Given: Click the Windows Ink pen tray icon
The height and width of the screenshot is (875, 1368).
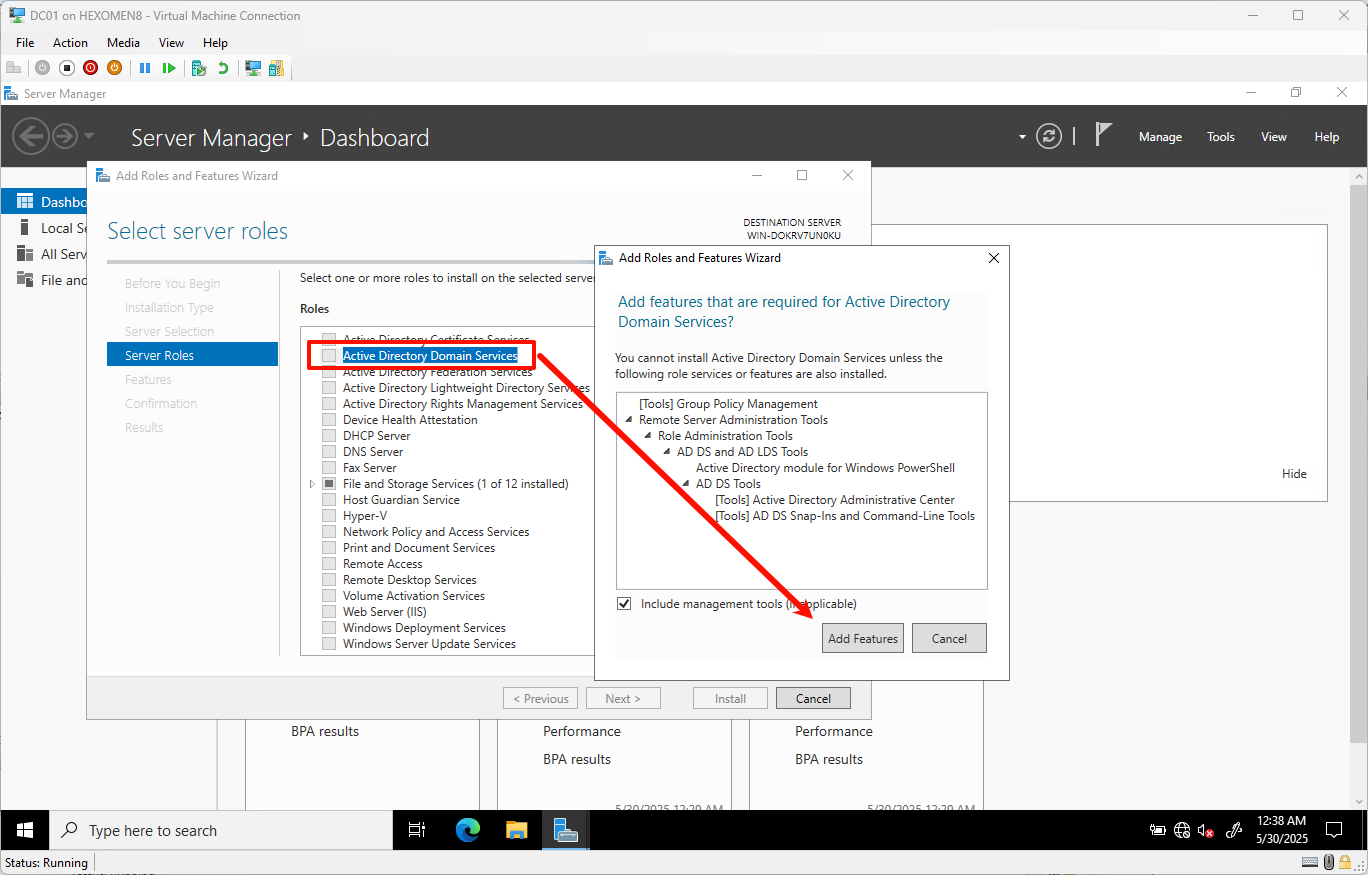Looking at the screenshot, I should point(1234,830).
